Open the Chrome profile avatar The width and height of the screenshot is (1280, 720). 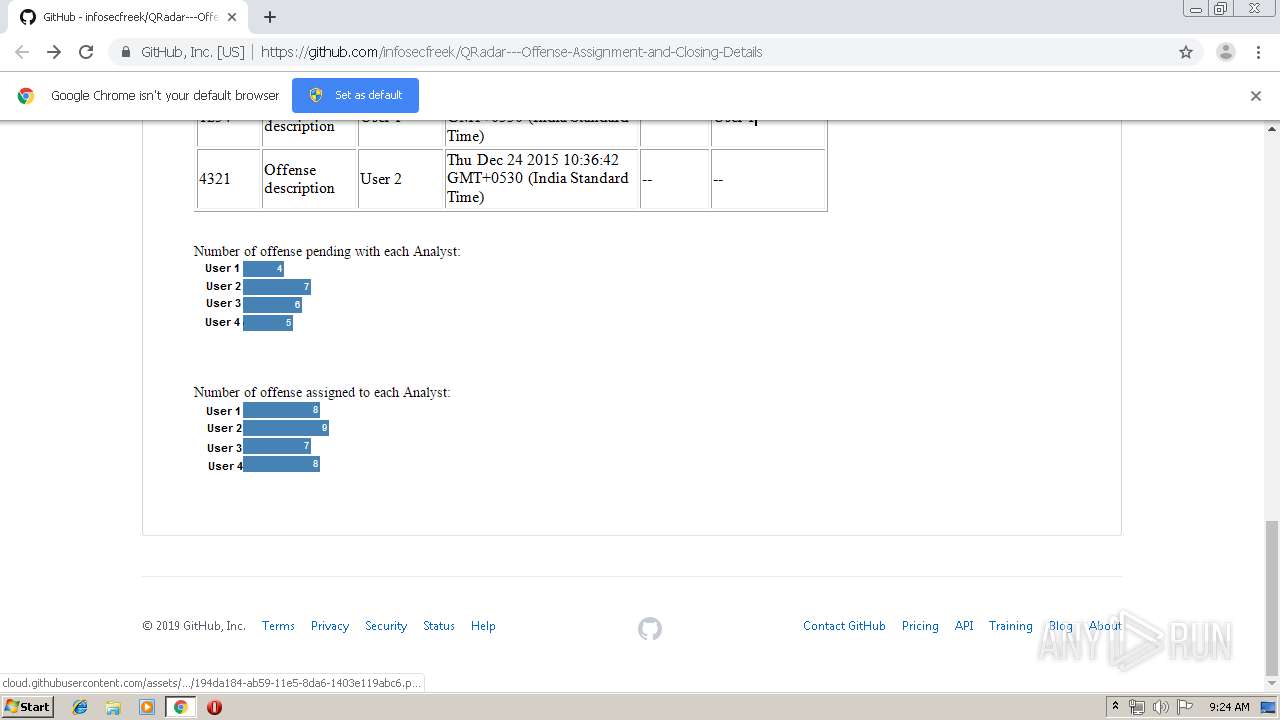pos(1226,52)
